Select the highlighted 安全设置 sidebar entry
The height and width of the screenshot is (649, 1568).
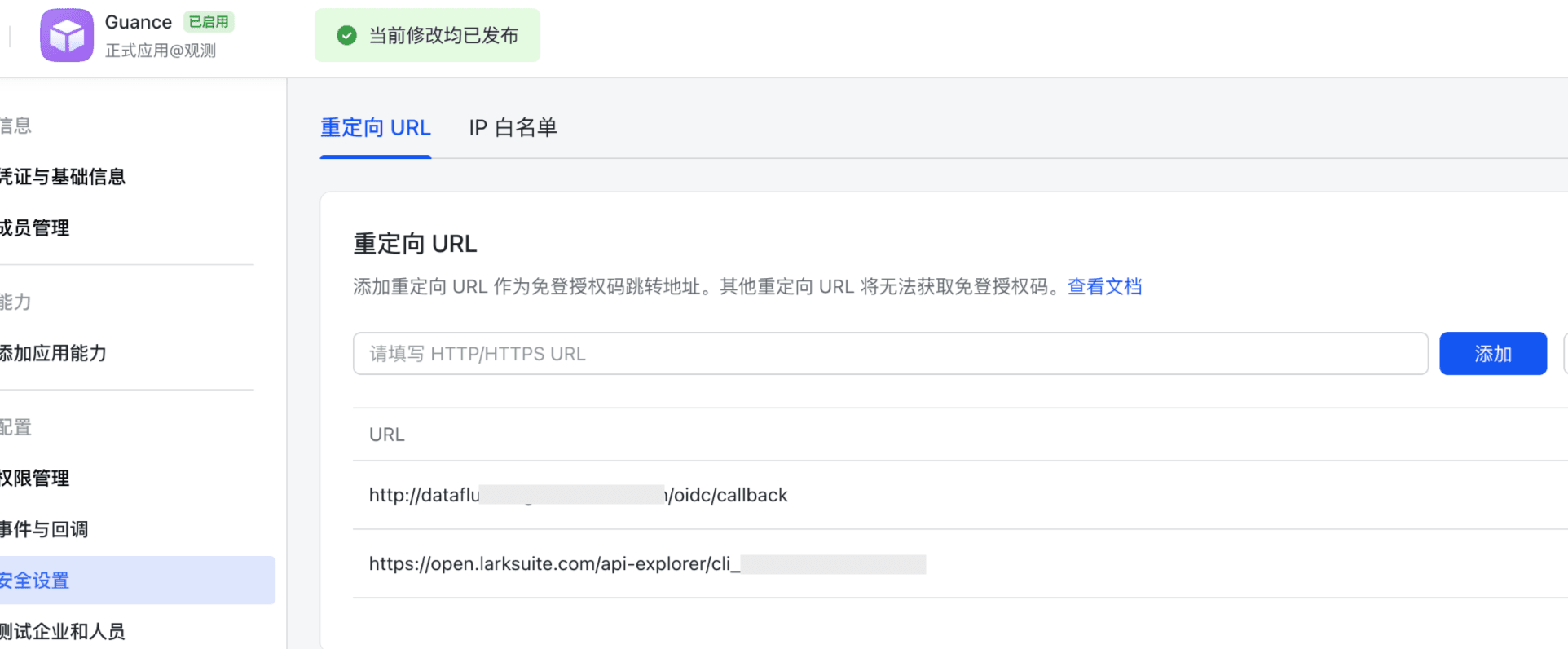click(36, 580)
